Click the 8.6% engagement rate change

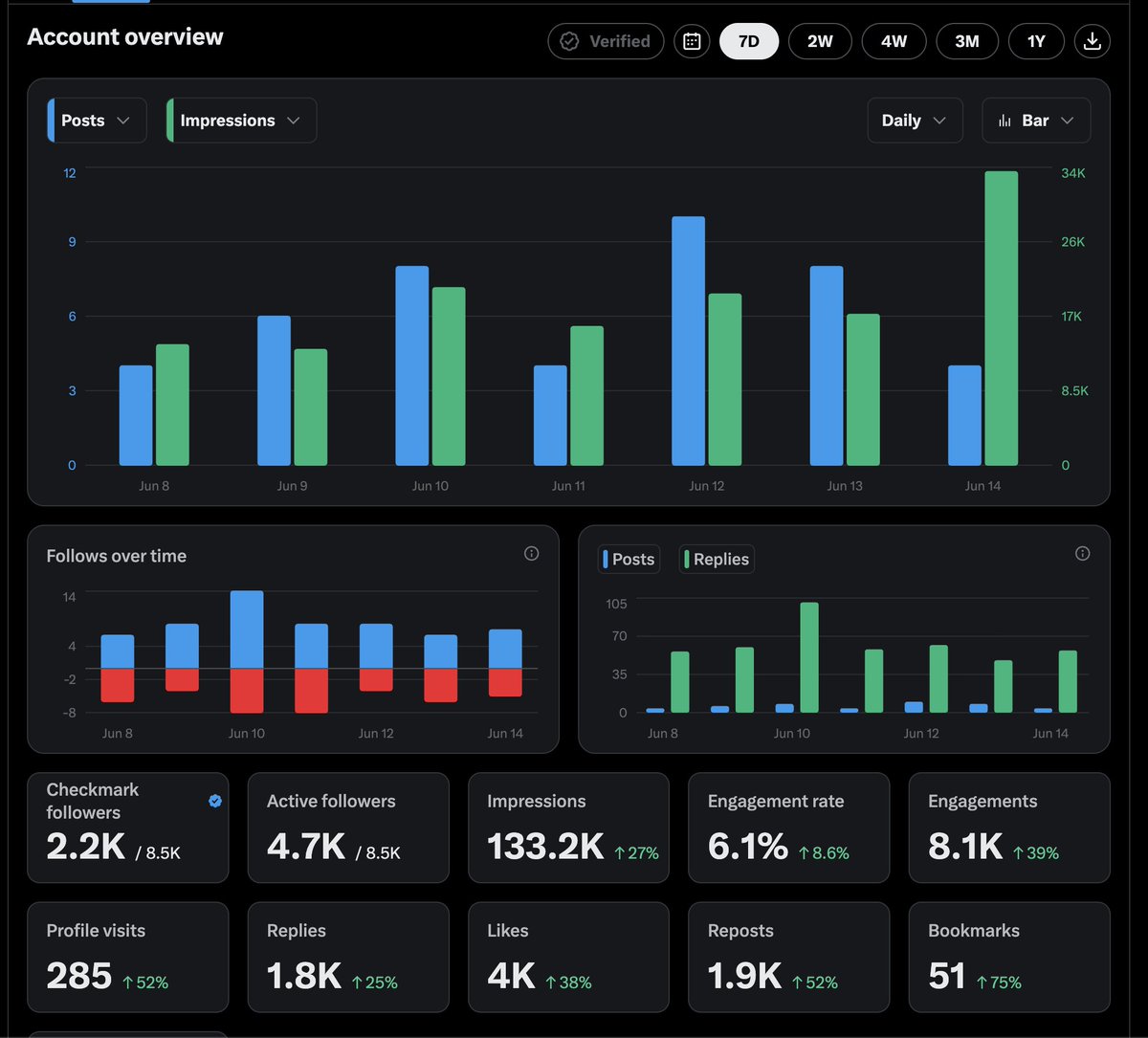coord(824,852)
